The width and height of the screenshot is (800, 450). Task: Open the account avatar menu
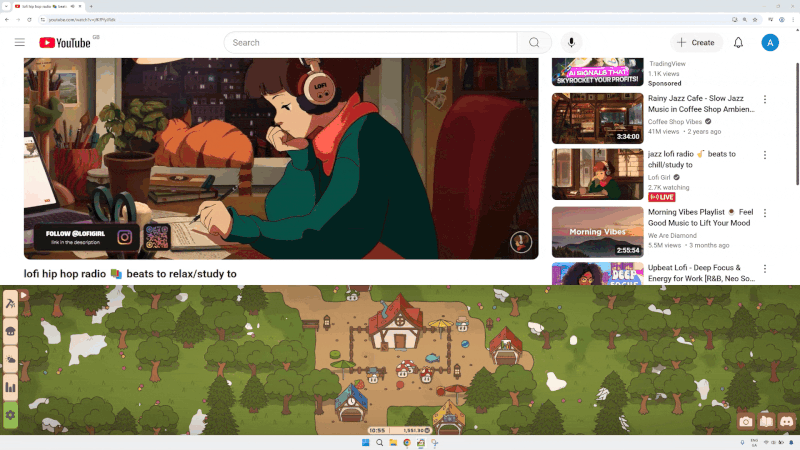click(x=770, y=43)
